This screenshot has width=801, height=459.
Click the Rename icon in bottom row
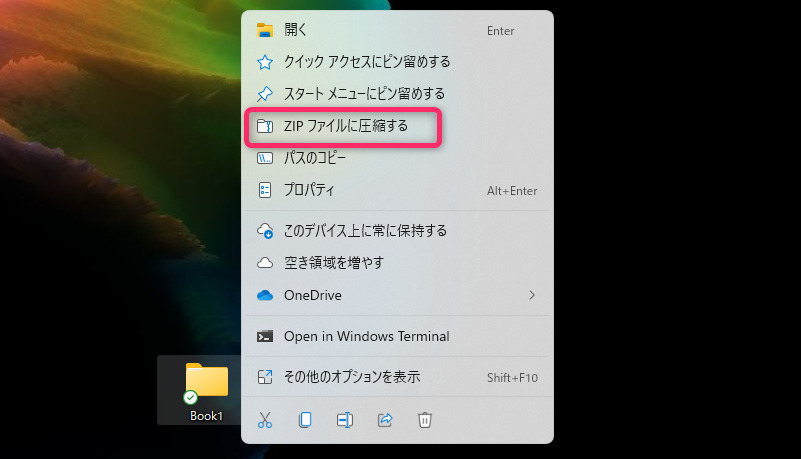345,420
